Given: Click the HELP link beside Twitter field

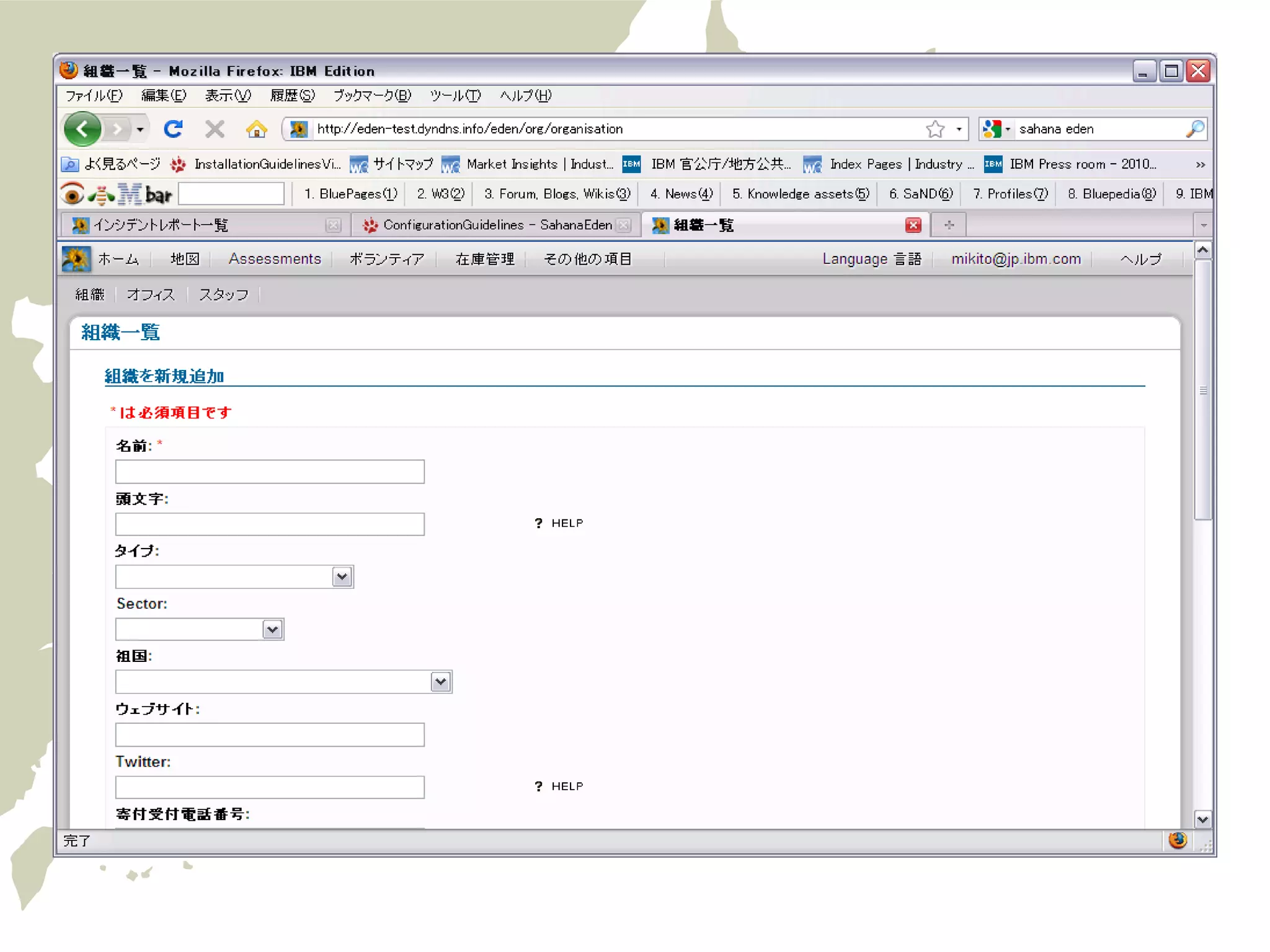Looking at the screenshot, I should coord(566,786).
